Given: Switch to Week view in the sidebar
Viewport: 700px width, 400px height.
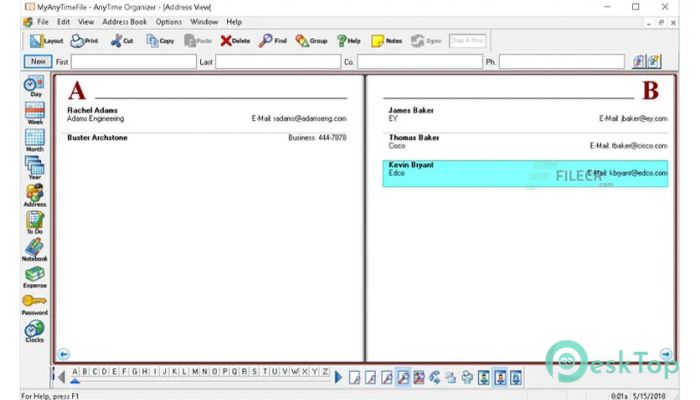Looking at the screenshot, I should (35, 113).
